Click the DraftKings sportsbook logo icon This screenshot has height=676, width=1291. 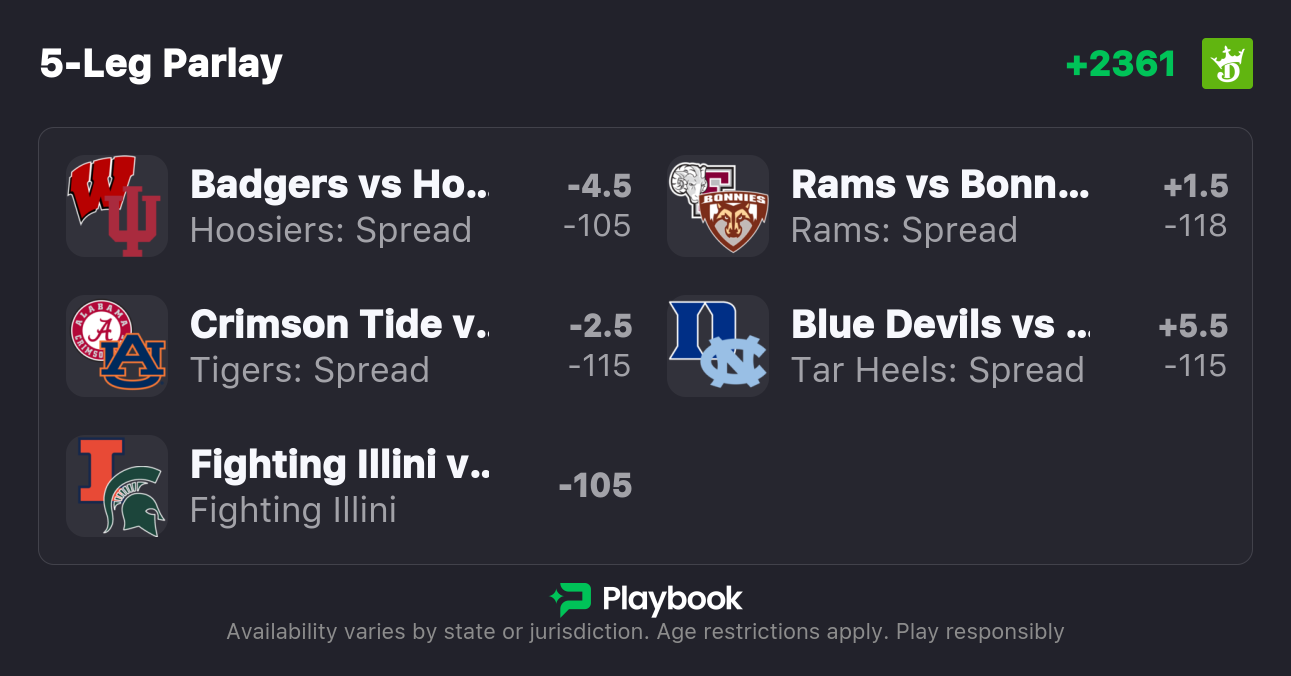(x=1226, y=64)
